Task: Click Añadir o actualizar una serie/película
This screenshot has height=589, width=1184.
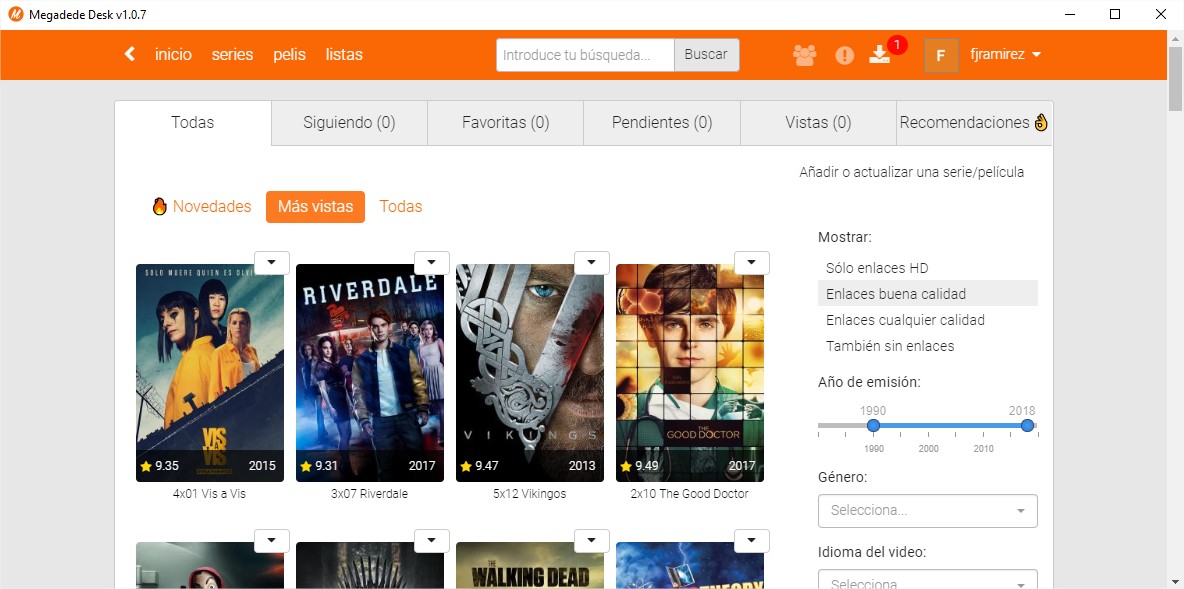Action: (x=911, y=172)
